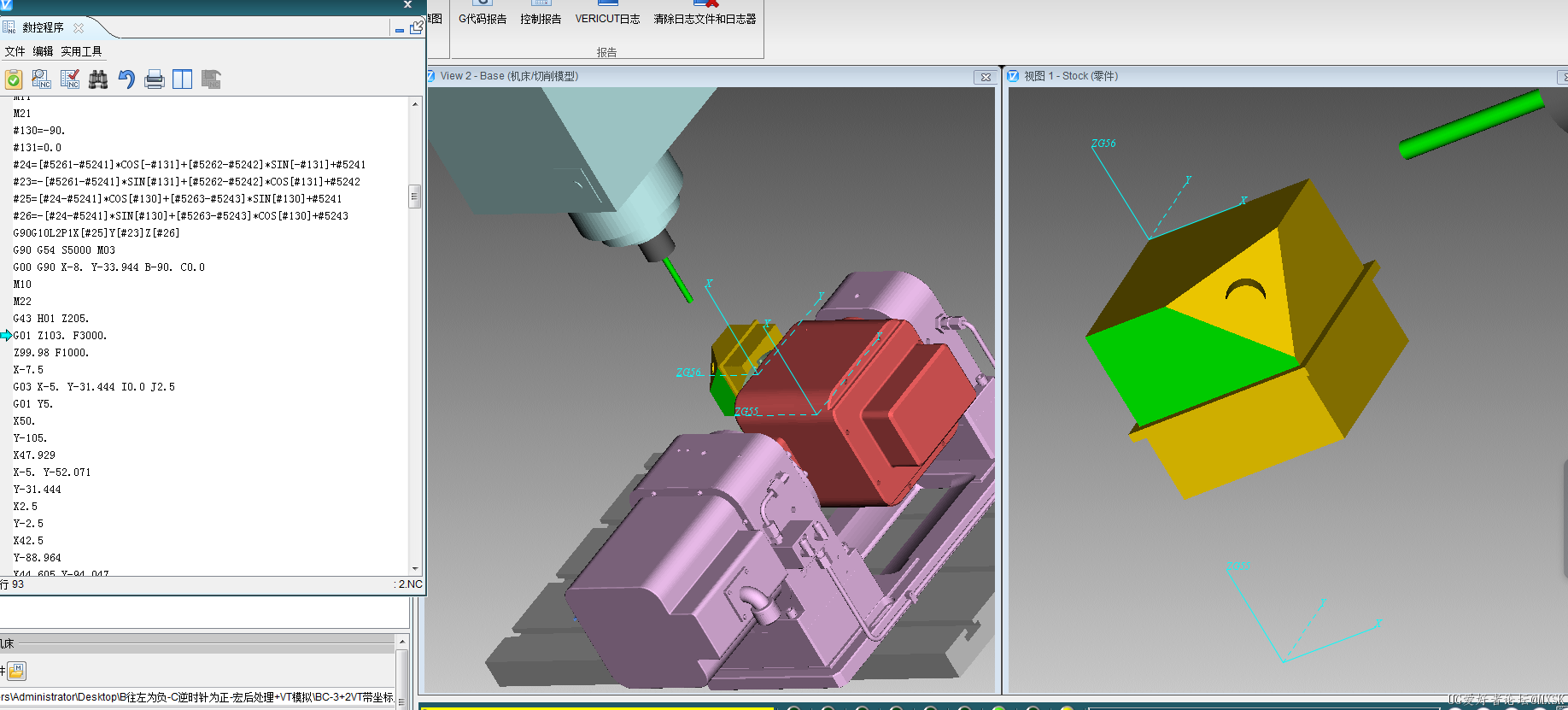Close the View 2 - Base panel
This screenshot has width=1568, height=710.
coord(986,77)
